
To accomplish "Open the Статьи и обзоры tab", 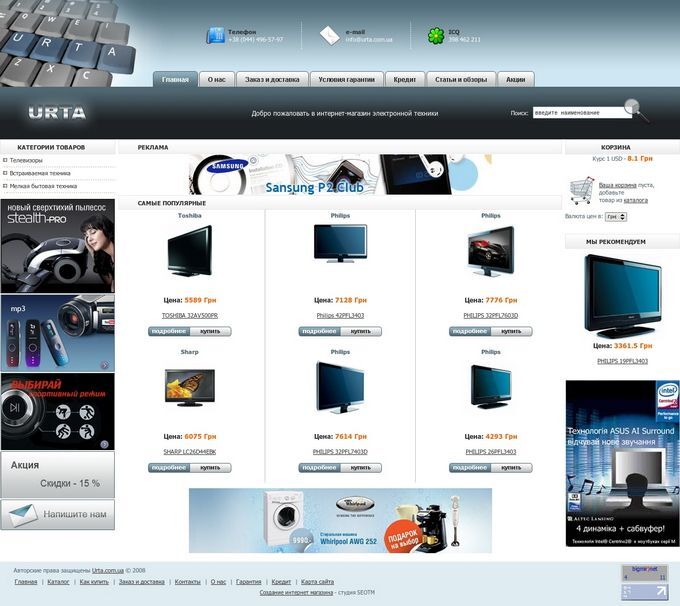I will point(461,79).
